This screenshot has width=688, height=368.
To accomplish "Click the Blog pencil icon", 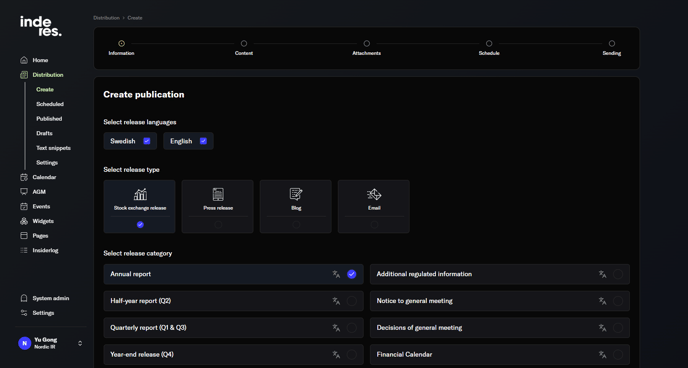I will click(296, 194).
